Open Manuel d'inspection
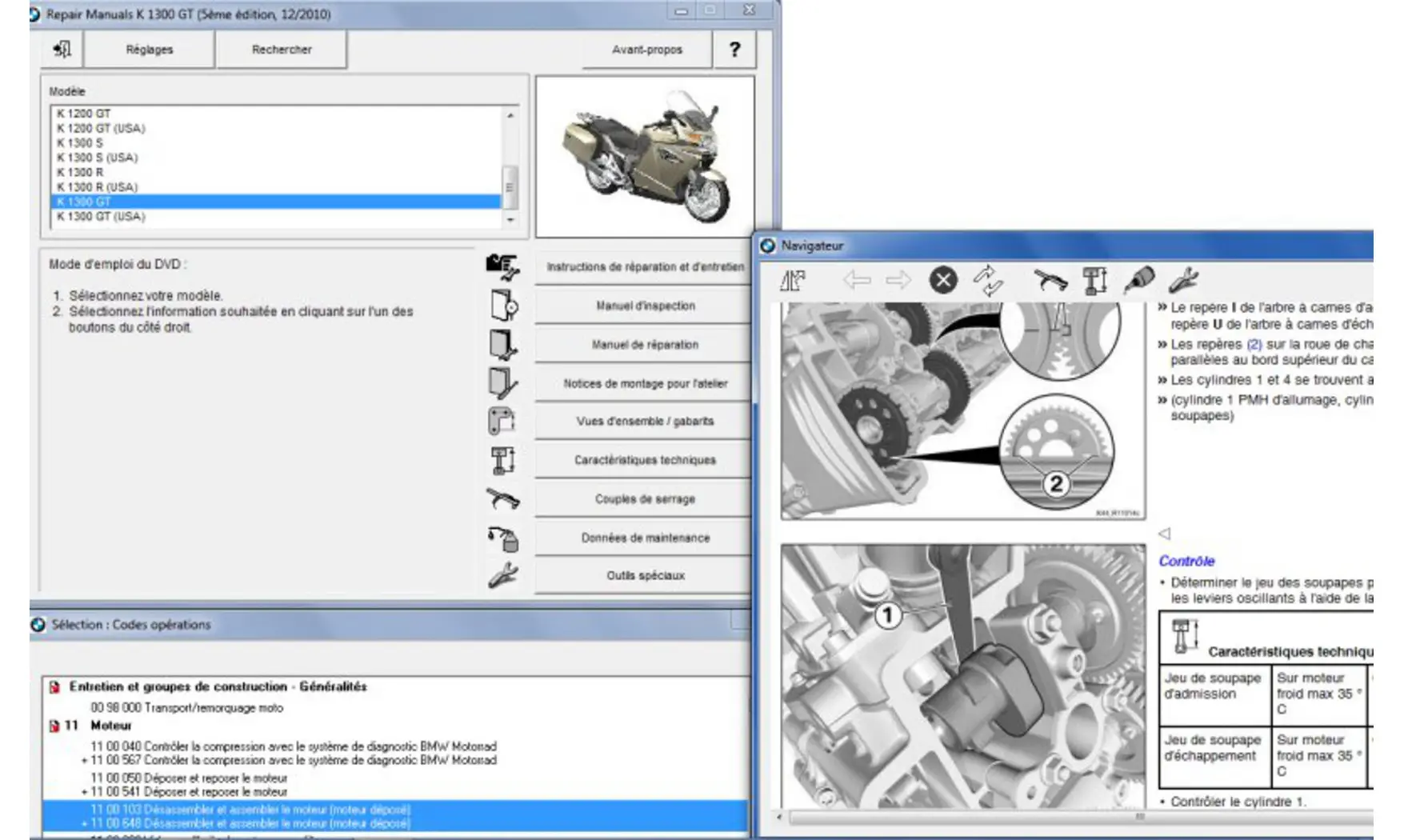Image resolution: width=1404 pixels, height=840 pixels. click(645, 306)
